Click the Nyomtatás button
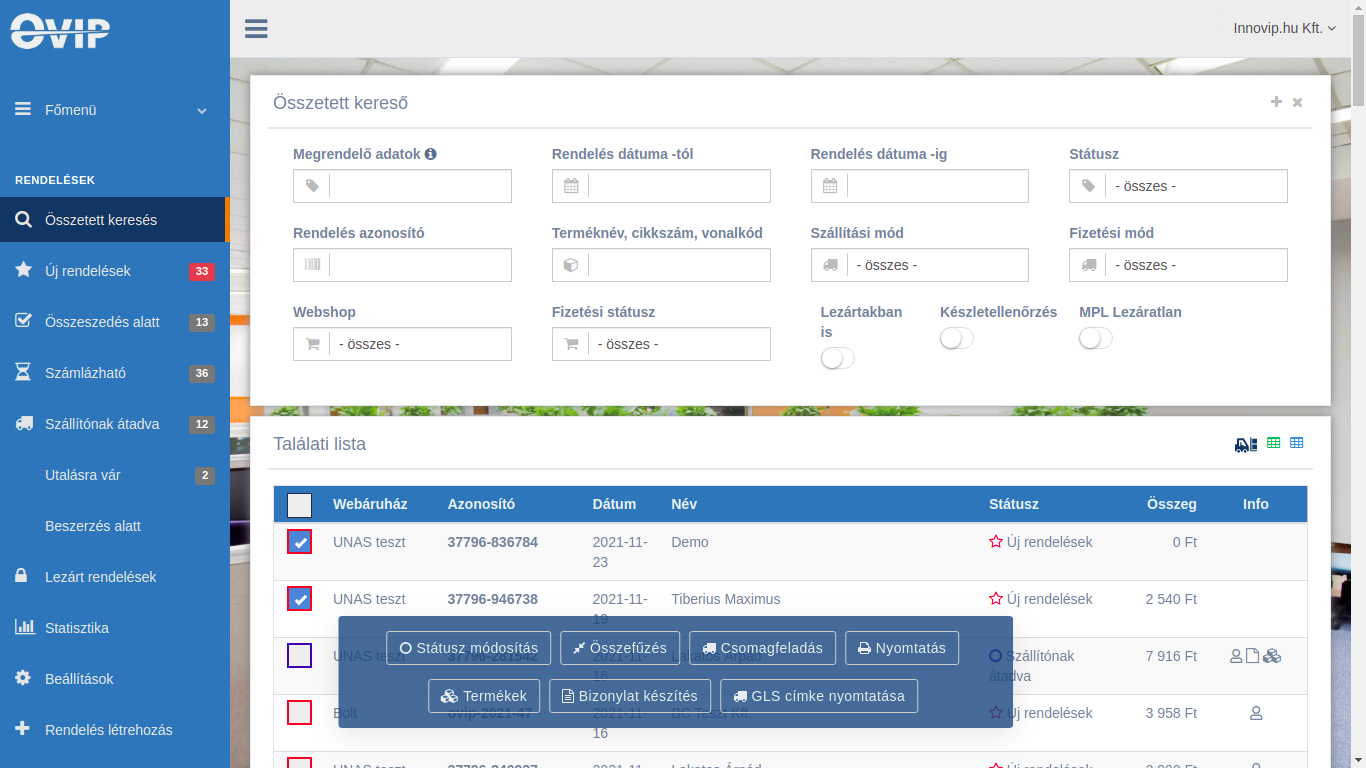The width and height of the screenshot is (1366, 768). [x=902, y=648]
